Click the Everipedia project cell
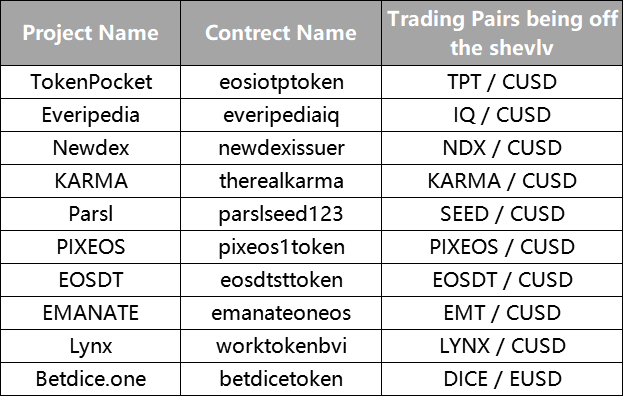This screenshot has height=397, width=624. coord(91,115)
